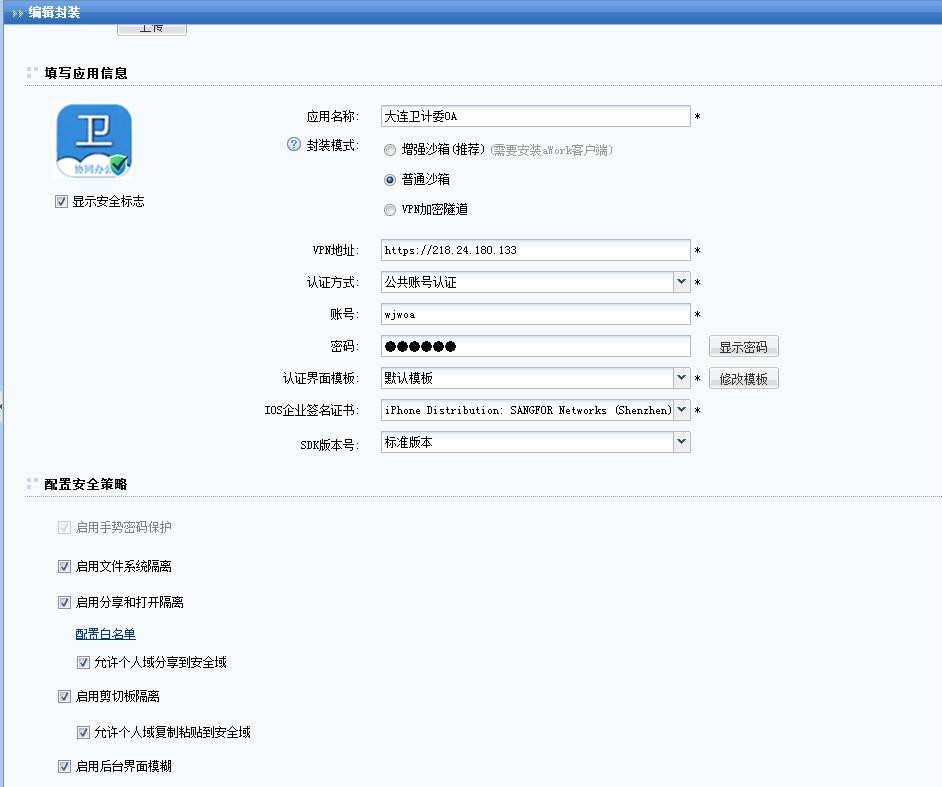
Task: Expand the 认证界面模板 dropdown list
Action: [681, 378]
